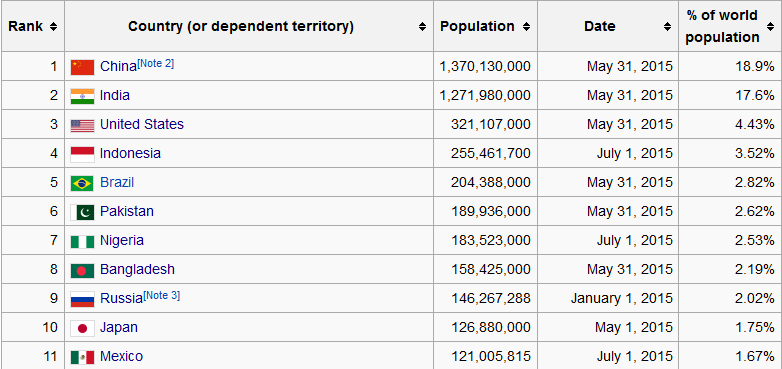Click the Japan flag icon
Screen dimensions: 782x369
(x=82, y=328)
